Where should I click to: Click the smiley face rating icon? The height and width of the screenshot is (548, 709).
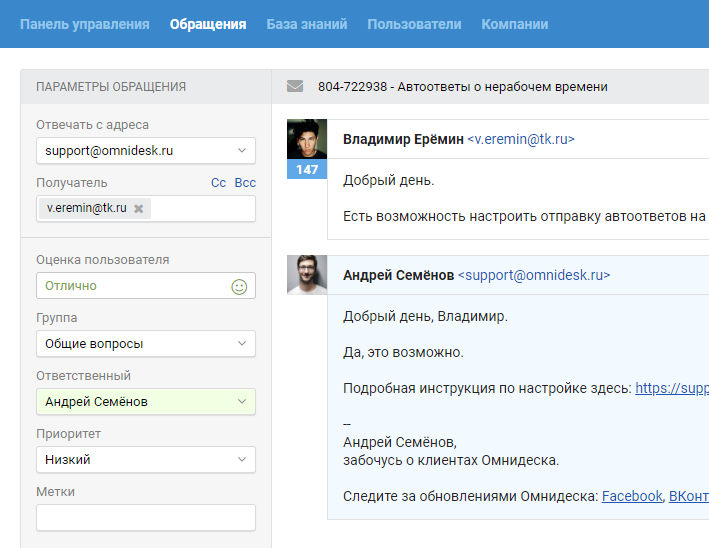(239, 286)
